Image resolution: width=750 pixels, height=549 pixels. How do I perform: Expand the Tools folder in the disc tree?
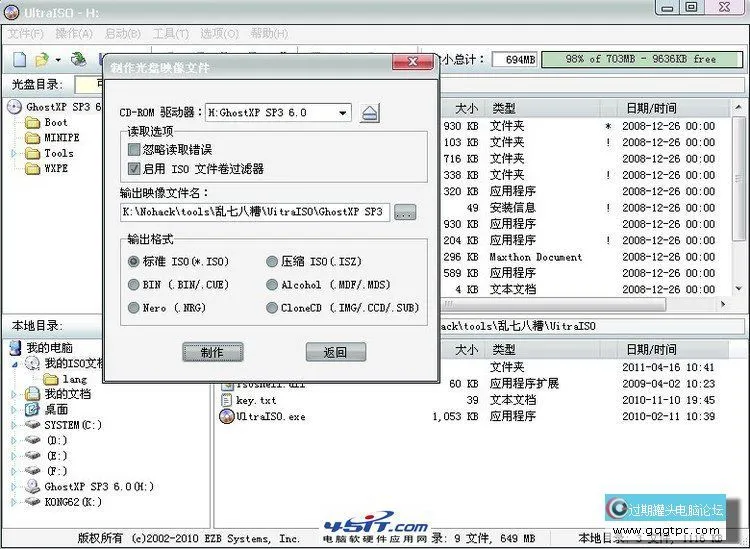pos(14,154)
